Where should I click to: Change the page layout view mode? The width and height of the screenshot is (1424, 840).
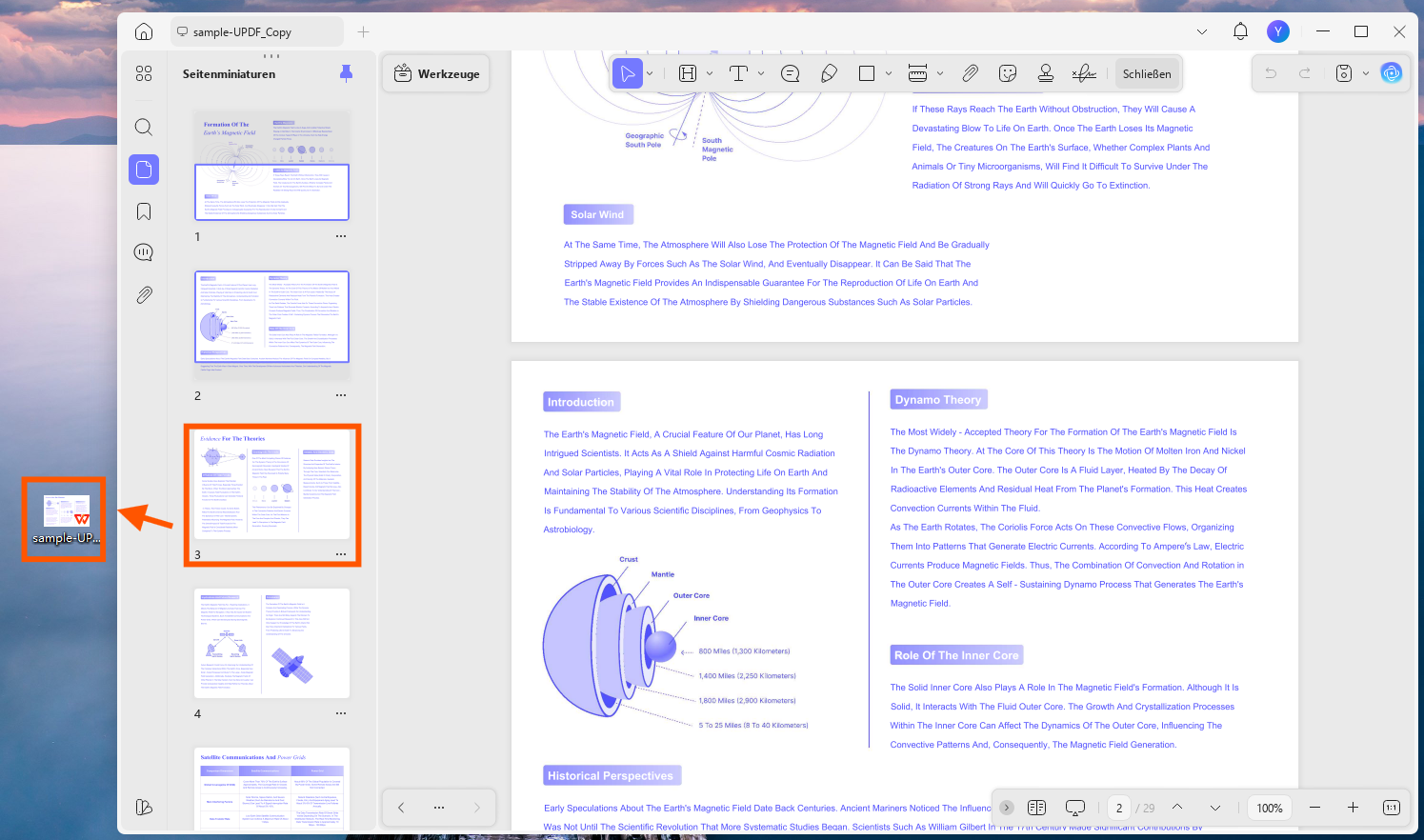[x=1037, y=808]
